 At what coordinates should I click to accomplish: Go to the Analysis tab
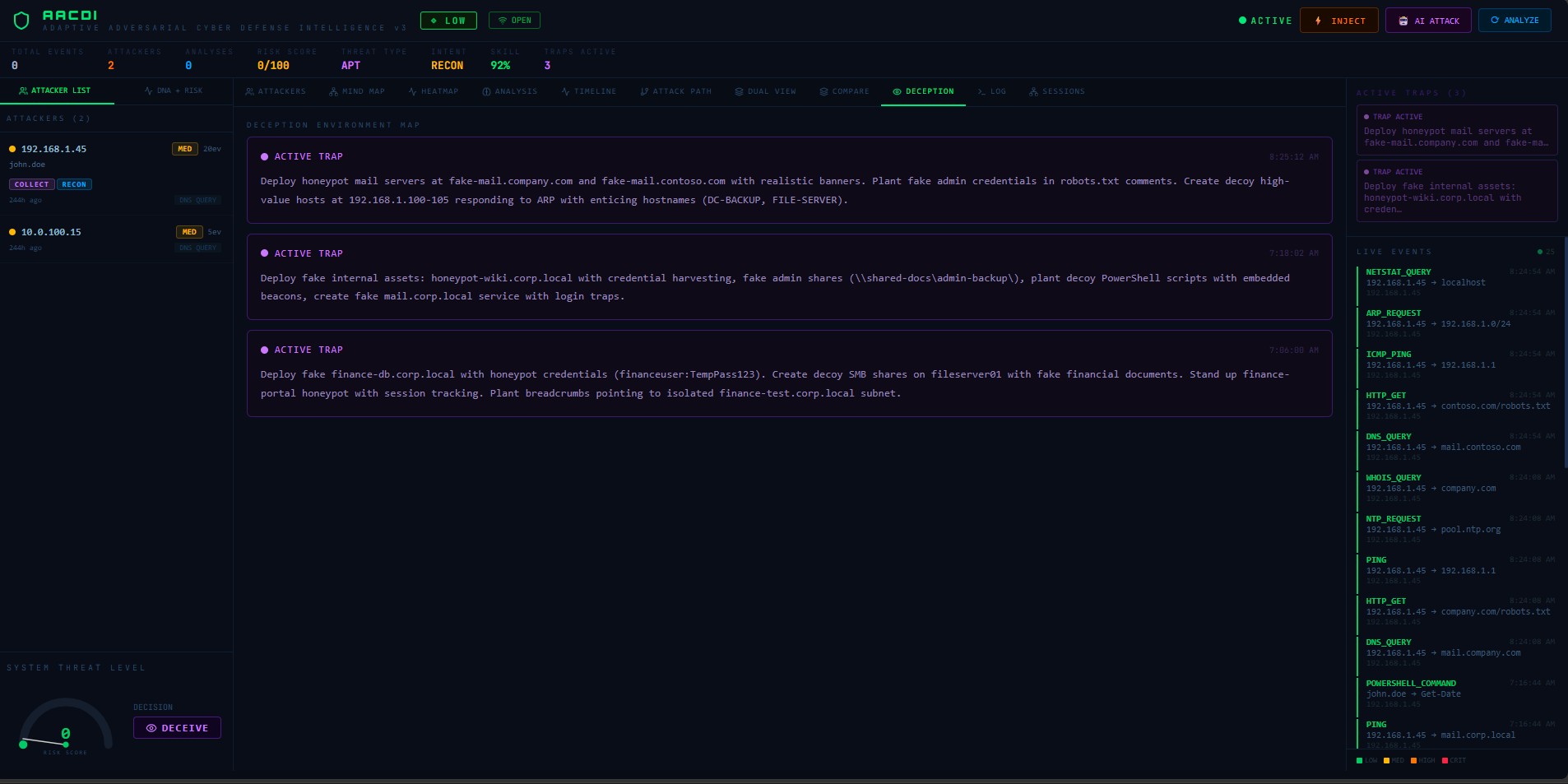tap(510, 91)
